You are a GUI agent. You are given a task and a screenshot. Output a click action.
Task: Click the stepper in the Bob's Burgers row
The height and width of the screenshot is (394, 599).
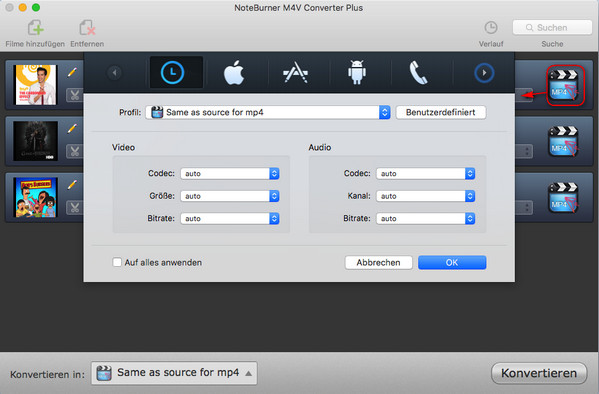527,208
